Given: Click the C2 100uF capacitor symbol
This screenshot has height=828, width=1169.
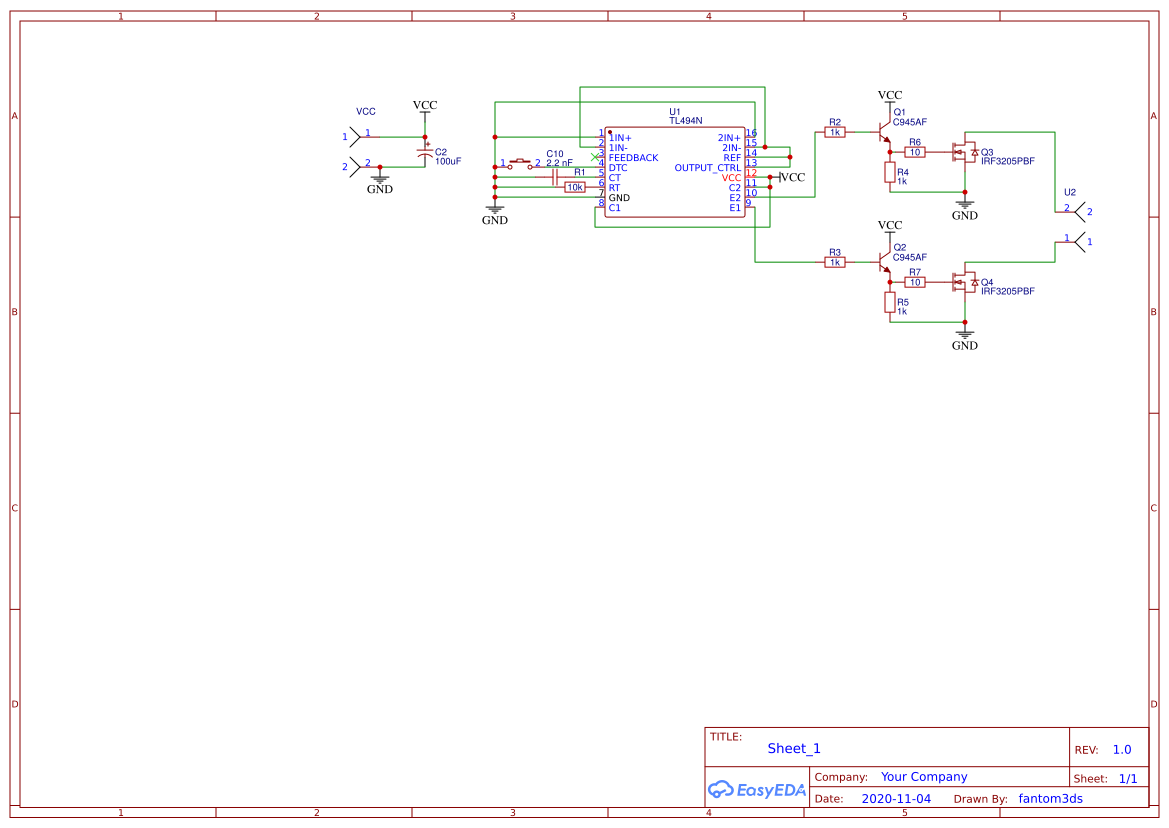Looking at the screenshot, I should pyautogui.click(x=425, y=153).
